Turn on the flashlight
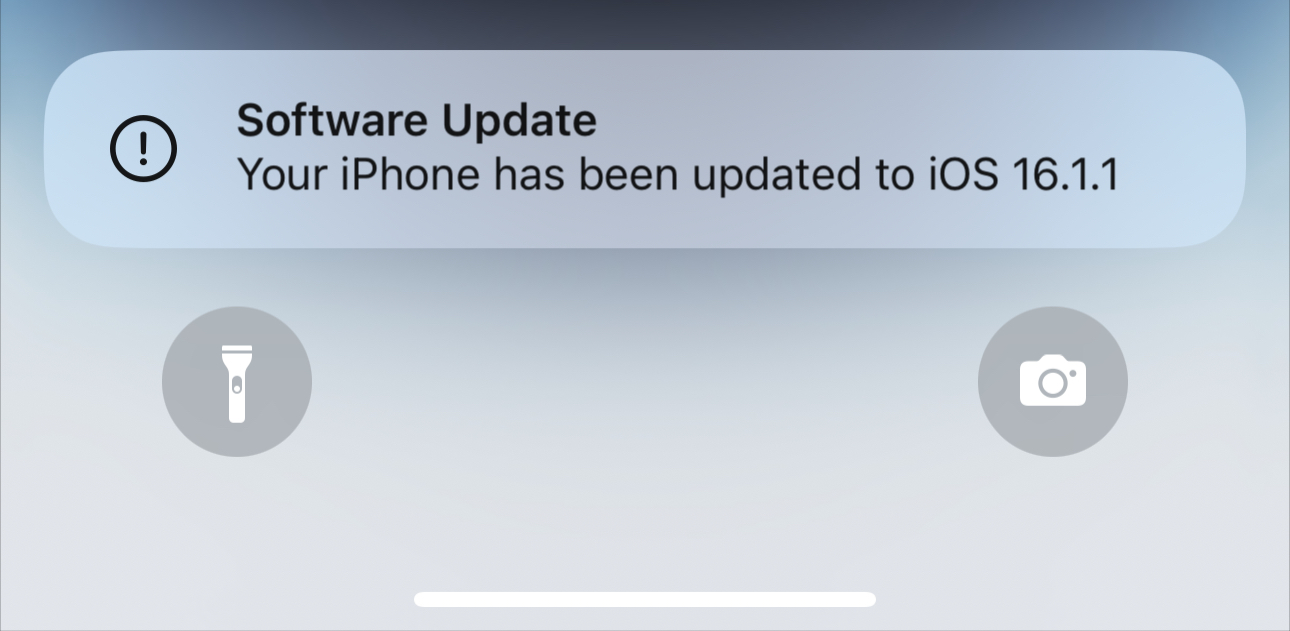 [237, 382]
